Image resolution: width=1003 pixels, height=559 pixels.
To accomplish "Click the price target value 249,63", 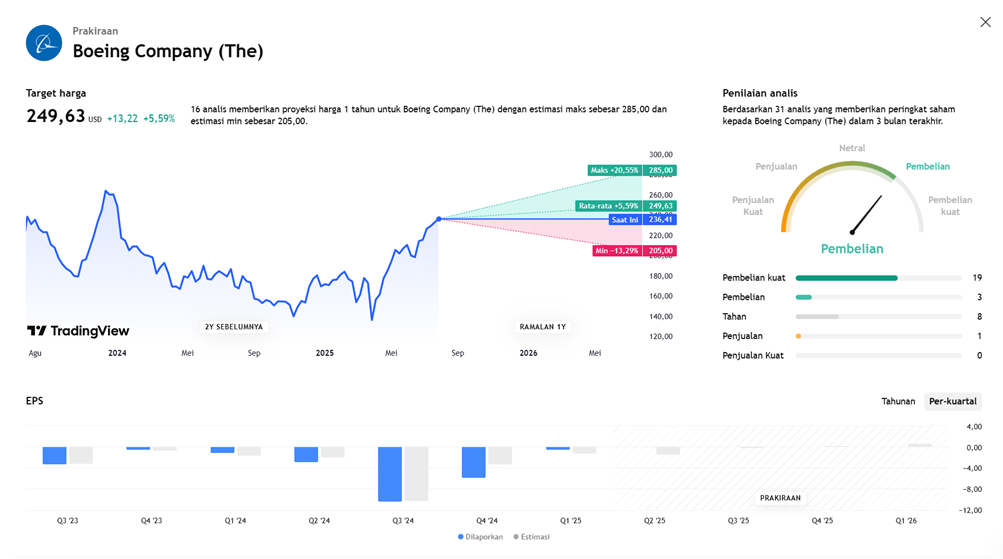I will point(56,116).
